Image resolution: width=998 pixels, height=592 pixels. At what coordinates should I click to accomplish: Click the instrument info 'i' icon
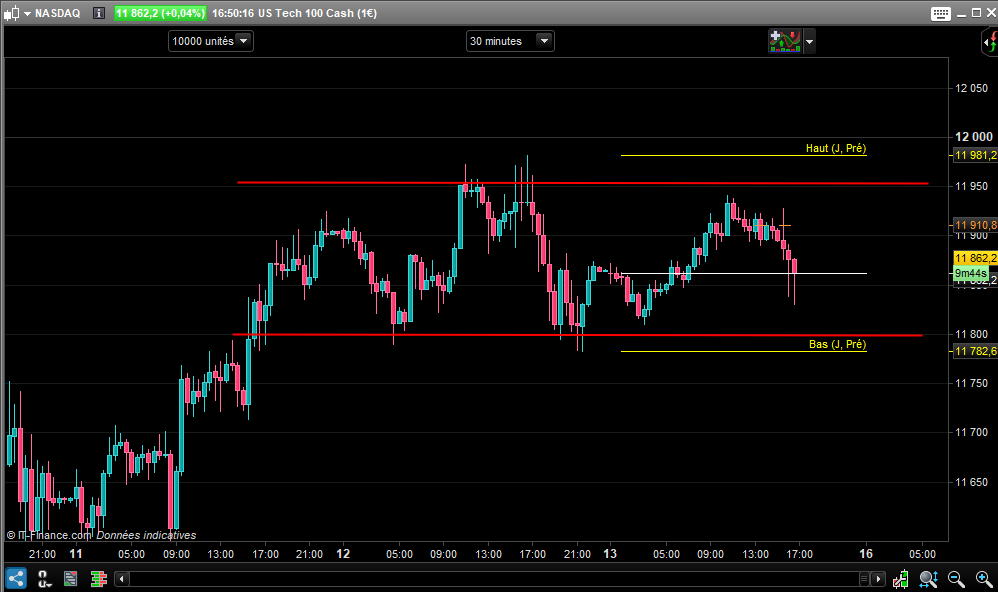(x=99, y=13)
